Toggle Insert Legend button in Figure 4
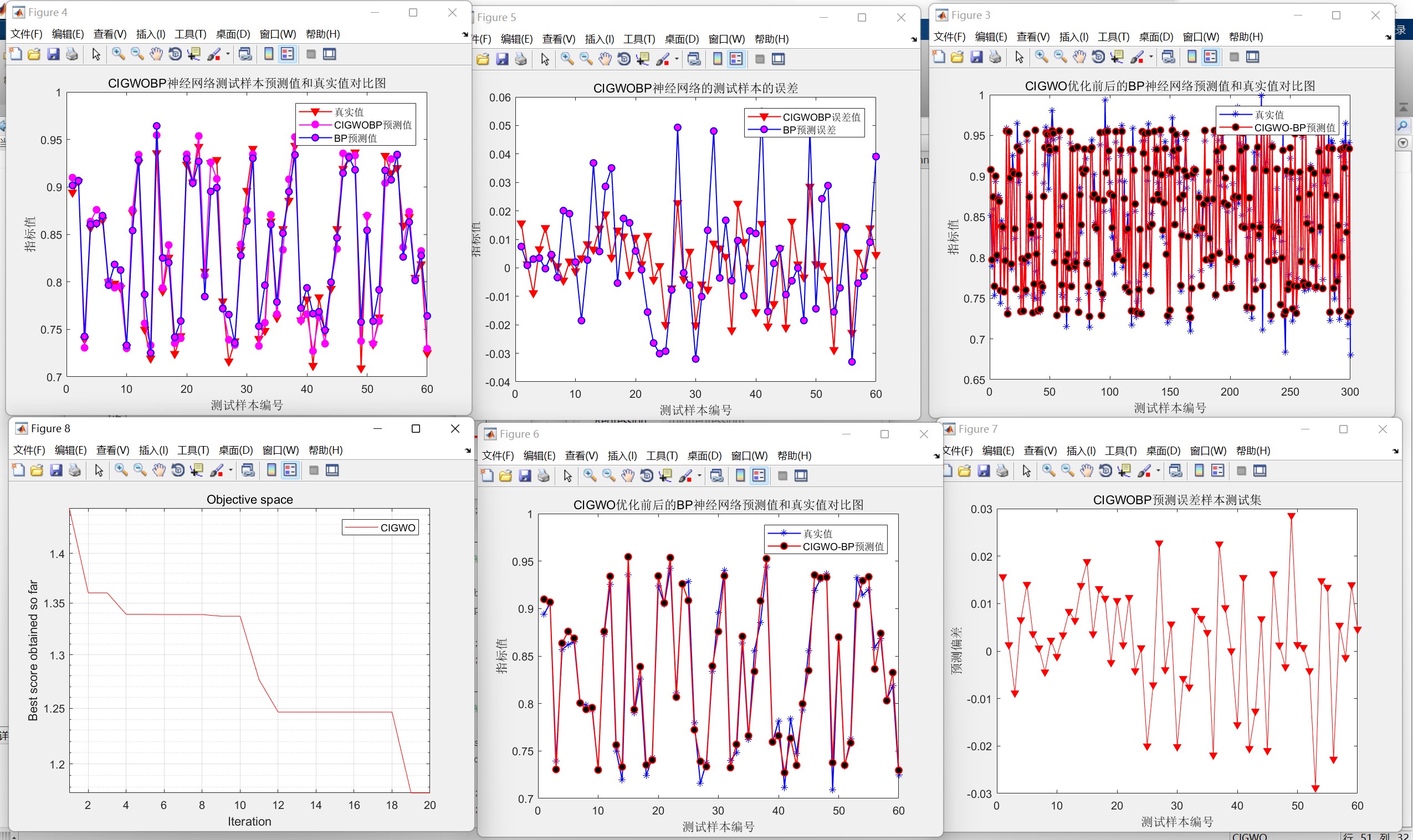Viewport: 1413px width, 840px height. (288, 54)
